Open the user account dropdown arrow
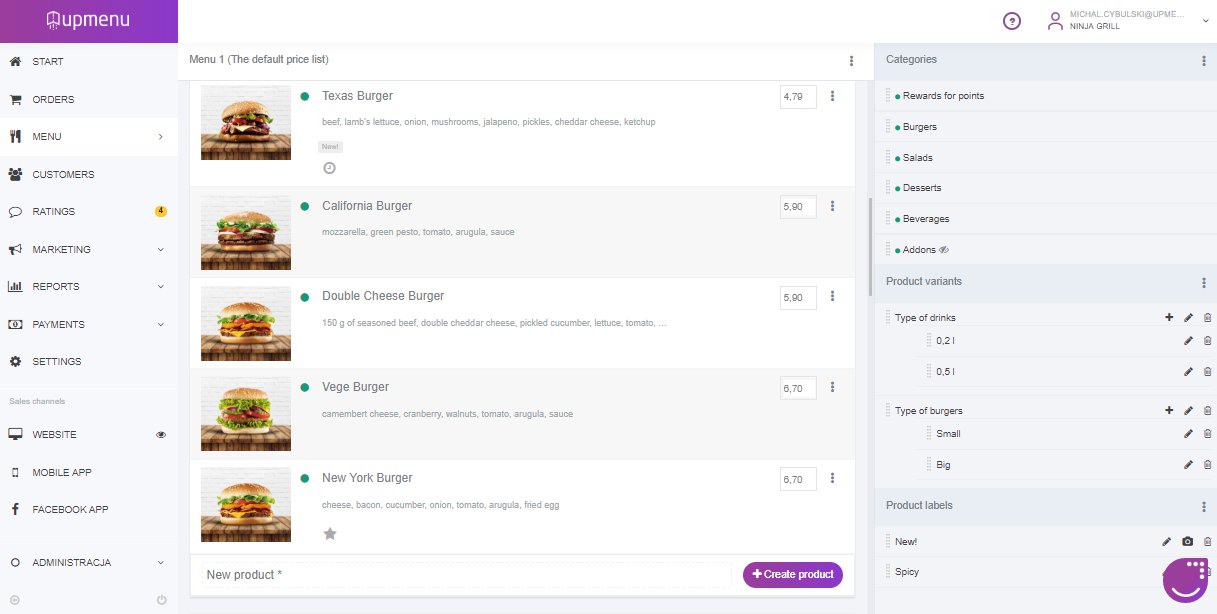1217x614 pixels. [x=1205, y=21]
